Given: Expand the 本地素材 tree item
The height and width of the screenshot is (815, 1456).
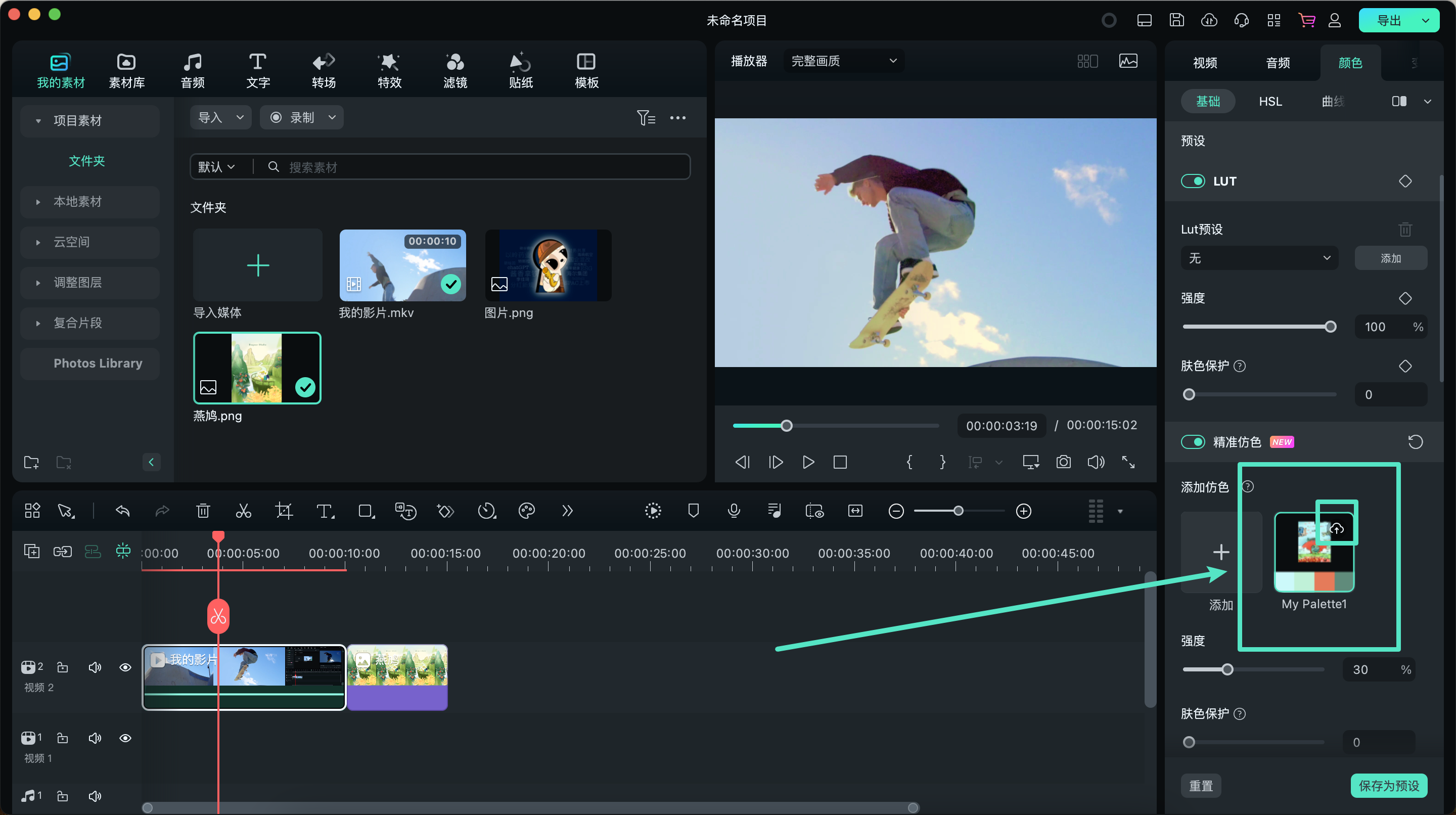Looking at the screenshot, I should click(x=38, y=202).
